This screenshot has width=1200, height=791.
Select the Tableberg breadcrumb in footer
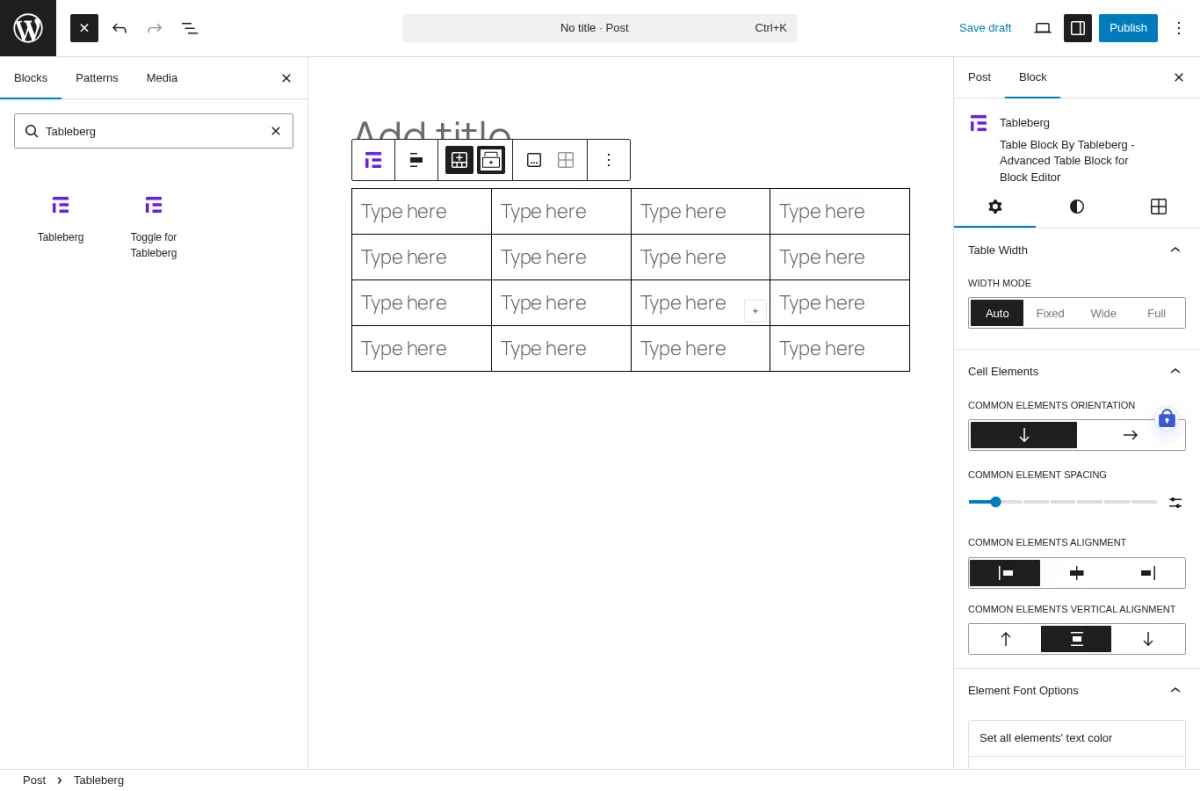coord(99,780)
